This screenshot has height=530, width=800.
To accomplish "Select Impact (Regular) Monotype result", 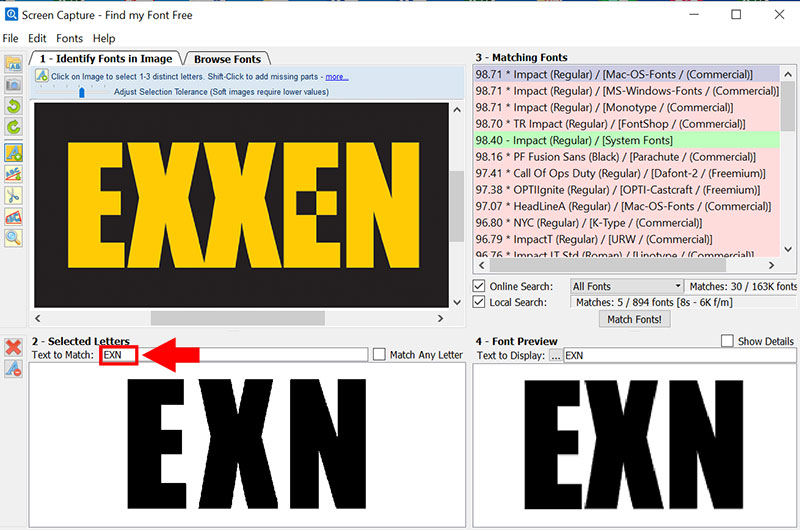I will tap(627, 107).
